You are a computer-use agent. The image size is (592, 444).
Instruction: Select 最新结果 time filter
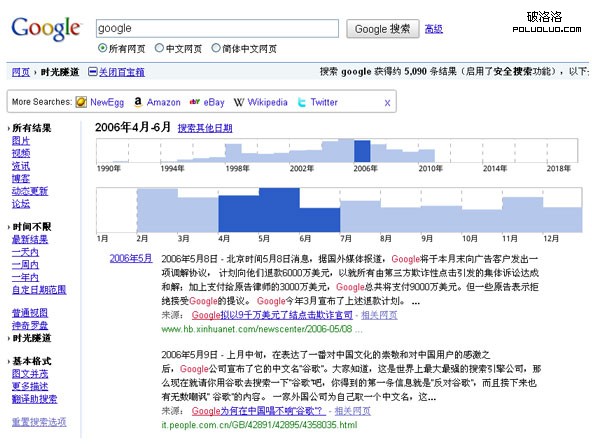click(x=30, y=239)
